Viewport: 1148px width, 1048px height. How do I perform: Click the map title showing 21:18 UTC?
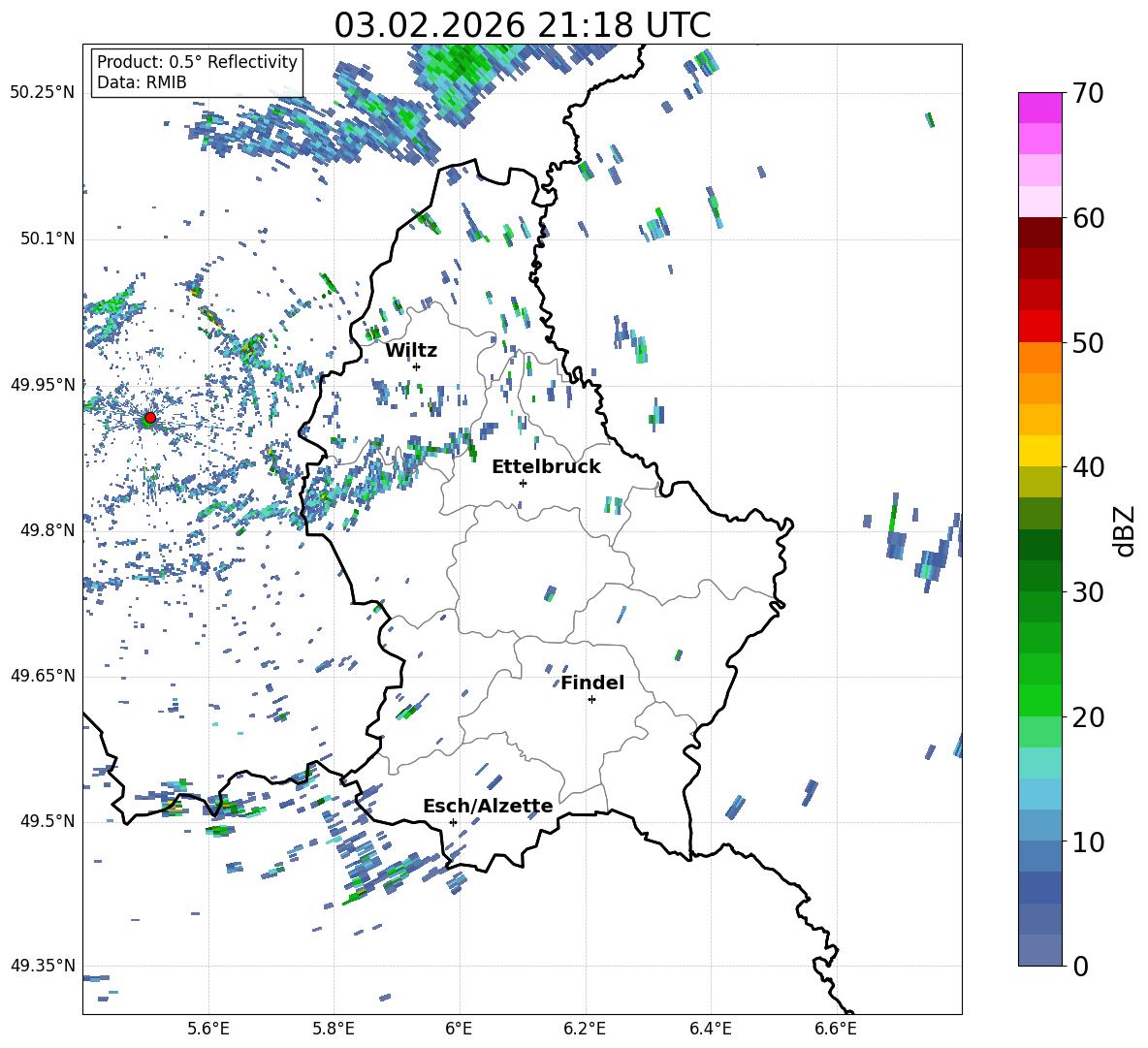coord(522,25)
